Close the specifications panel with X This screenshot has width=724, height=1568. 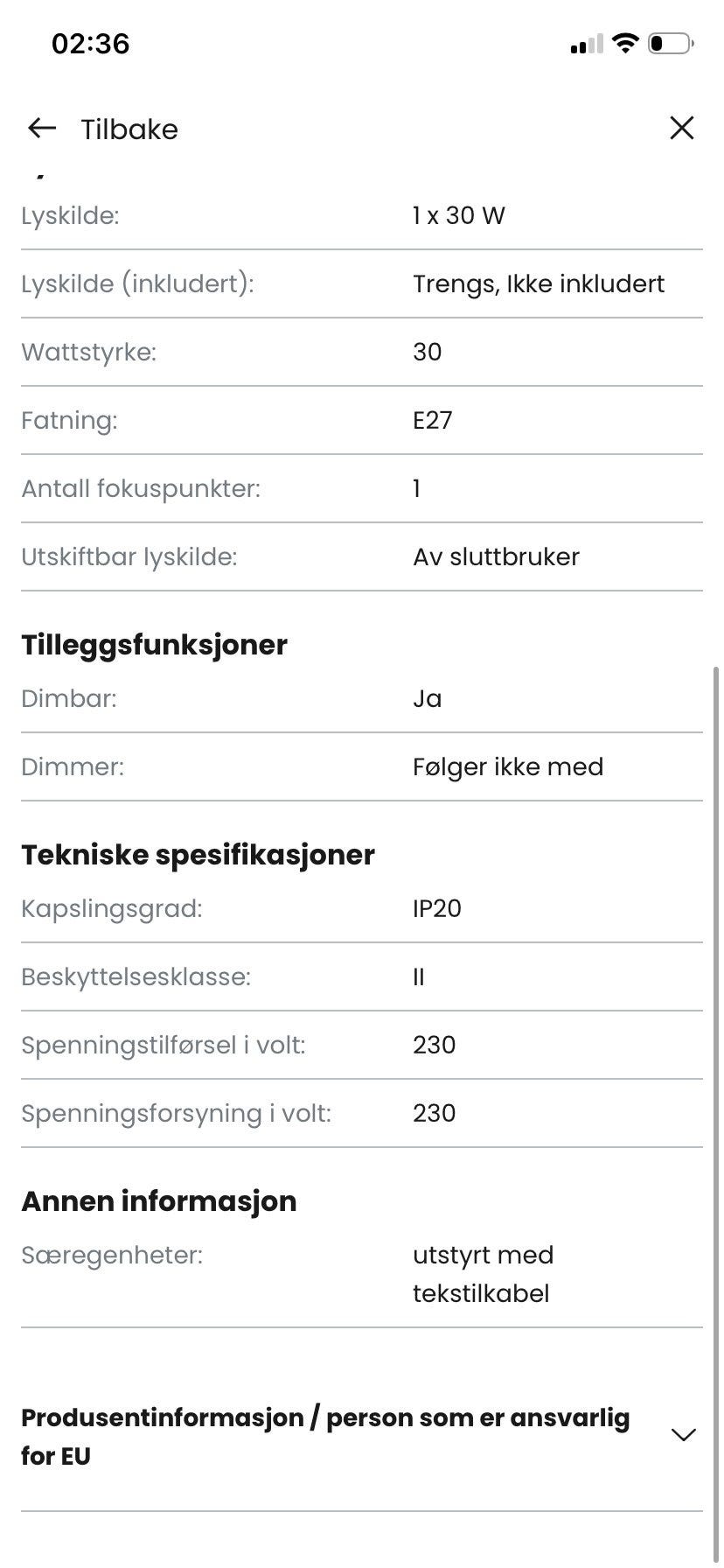pos(681,128)
